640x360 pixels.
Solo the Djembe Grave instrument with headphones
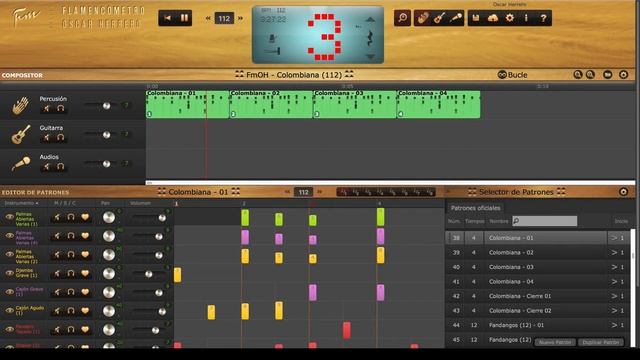(71, 273)
